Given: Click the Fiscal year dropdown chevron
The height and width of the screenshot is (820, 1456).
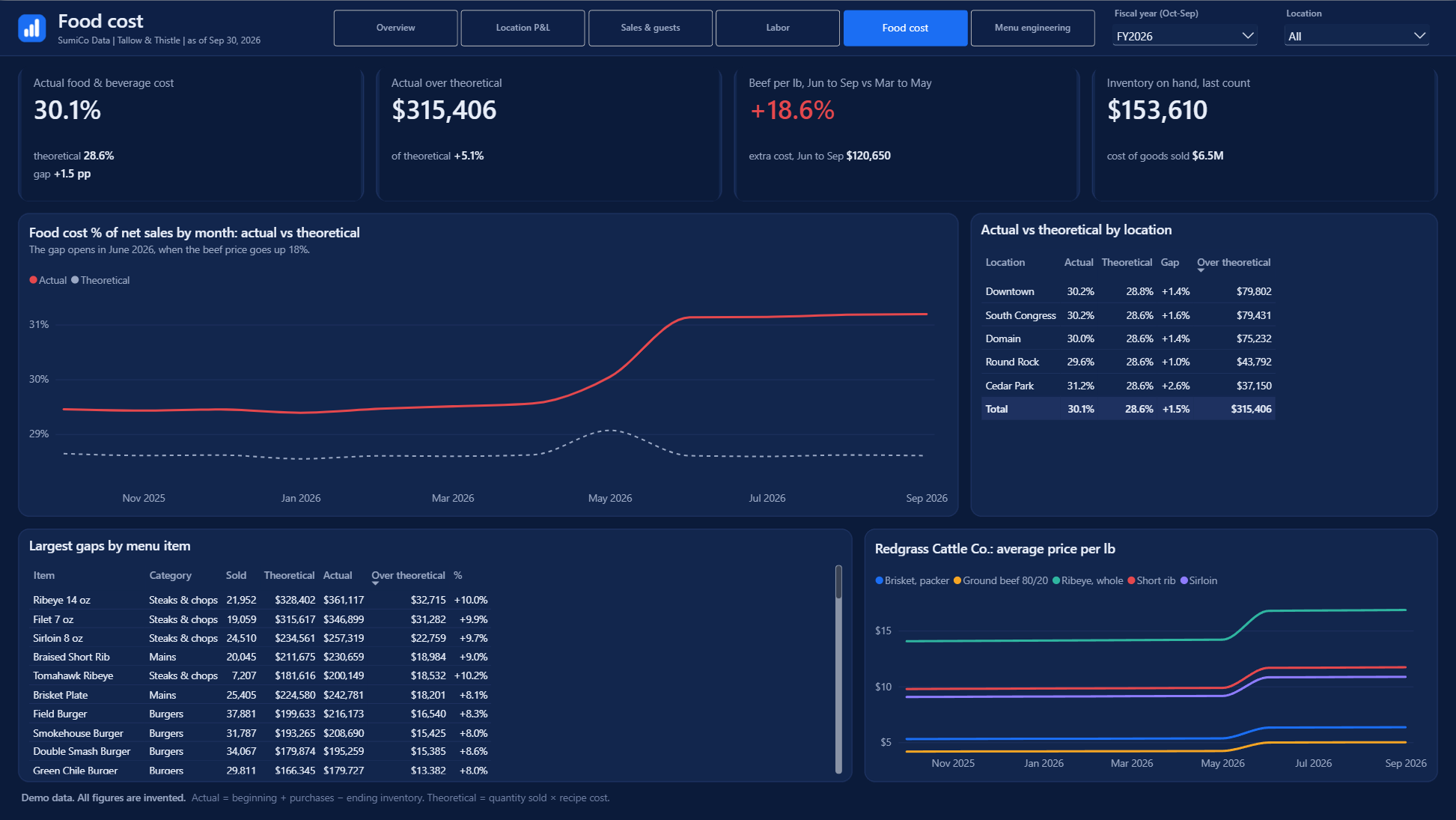Looking at the screenshot, I should (x=1247, y=36).
